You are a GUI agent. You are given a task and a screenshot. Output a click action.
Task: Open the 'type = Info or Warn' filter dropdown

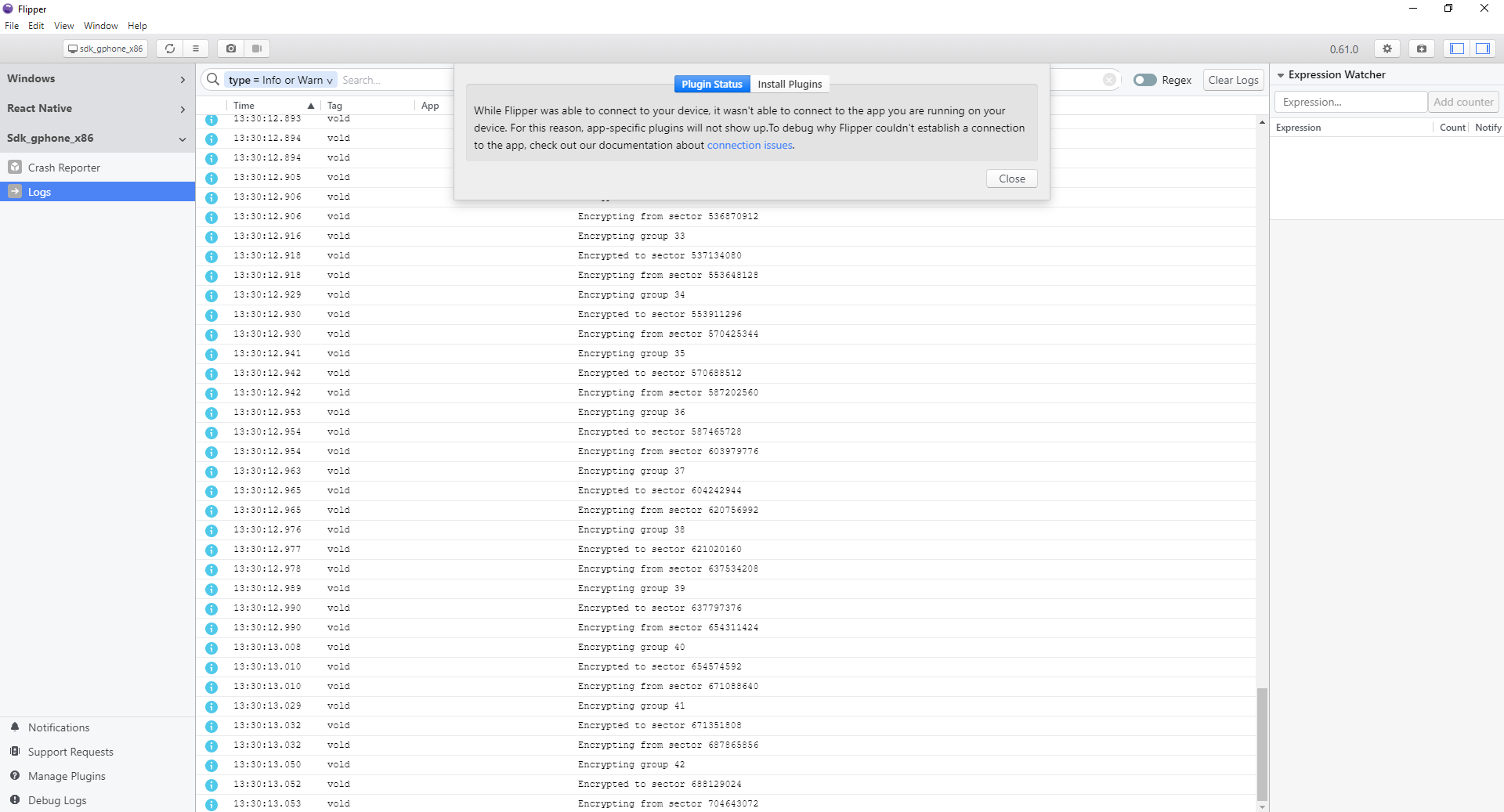(x=280, y=79)
